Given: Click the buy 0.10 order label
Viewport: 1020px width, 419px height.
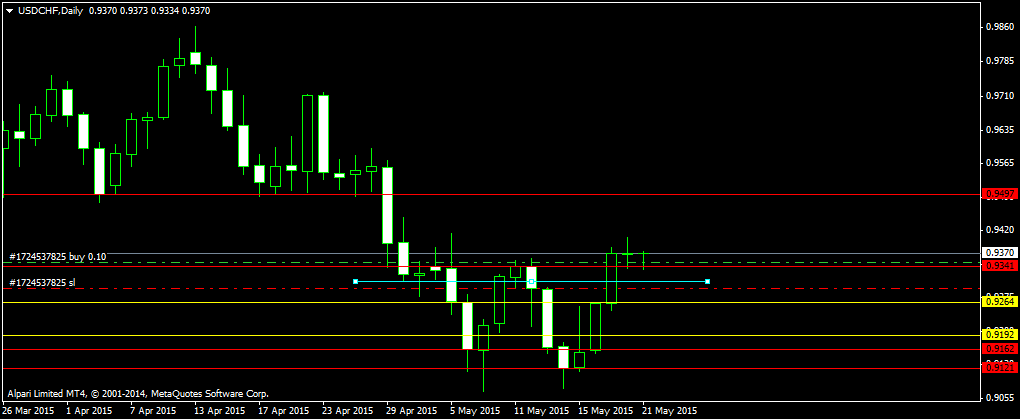Looking at the screenshot, I should tap(57, 256).
